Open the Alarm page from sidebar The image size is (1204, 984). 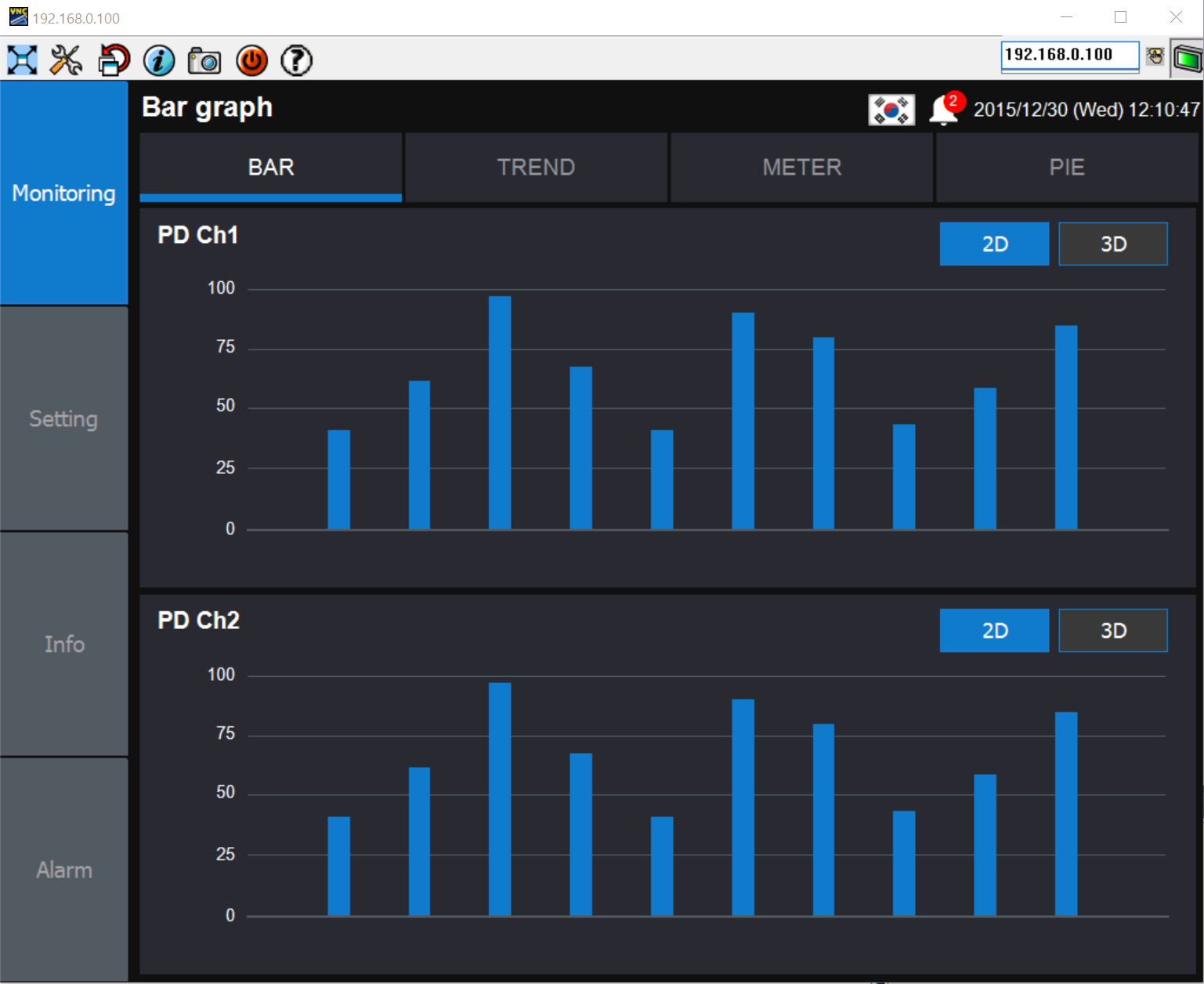click(63, 870)
